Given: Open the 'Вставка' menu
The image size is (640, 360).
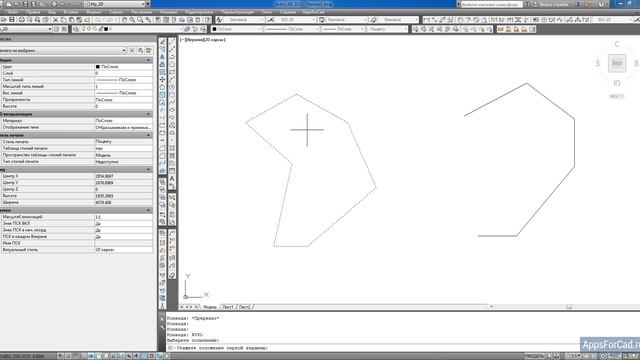Looking at the screenshot, I should point(71,12).
